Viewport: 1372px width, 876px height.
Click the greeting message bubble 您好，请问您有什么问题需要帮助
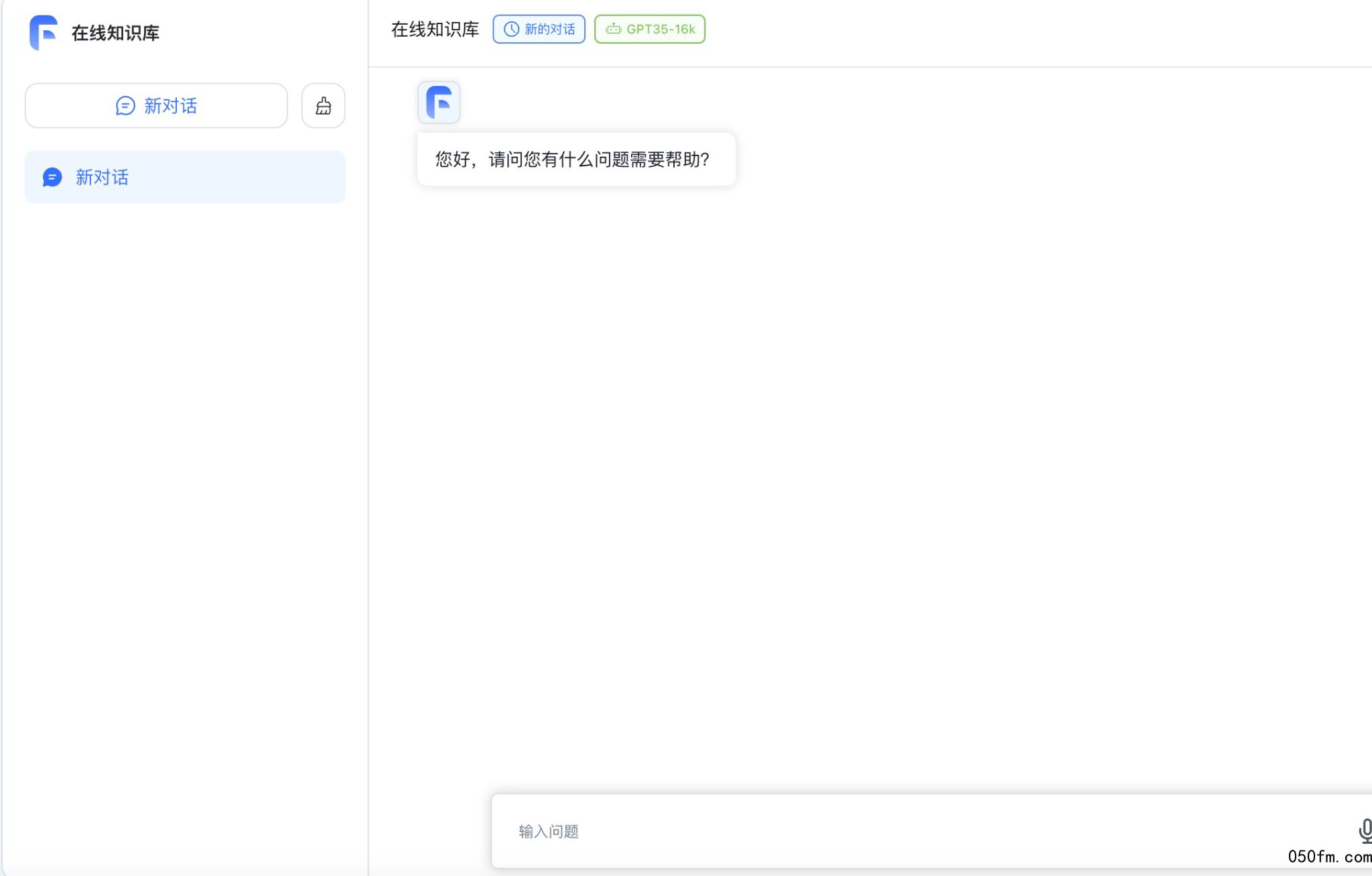pyautogui.click(x=575, y=160)
